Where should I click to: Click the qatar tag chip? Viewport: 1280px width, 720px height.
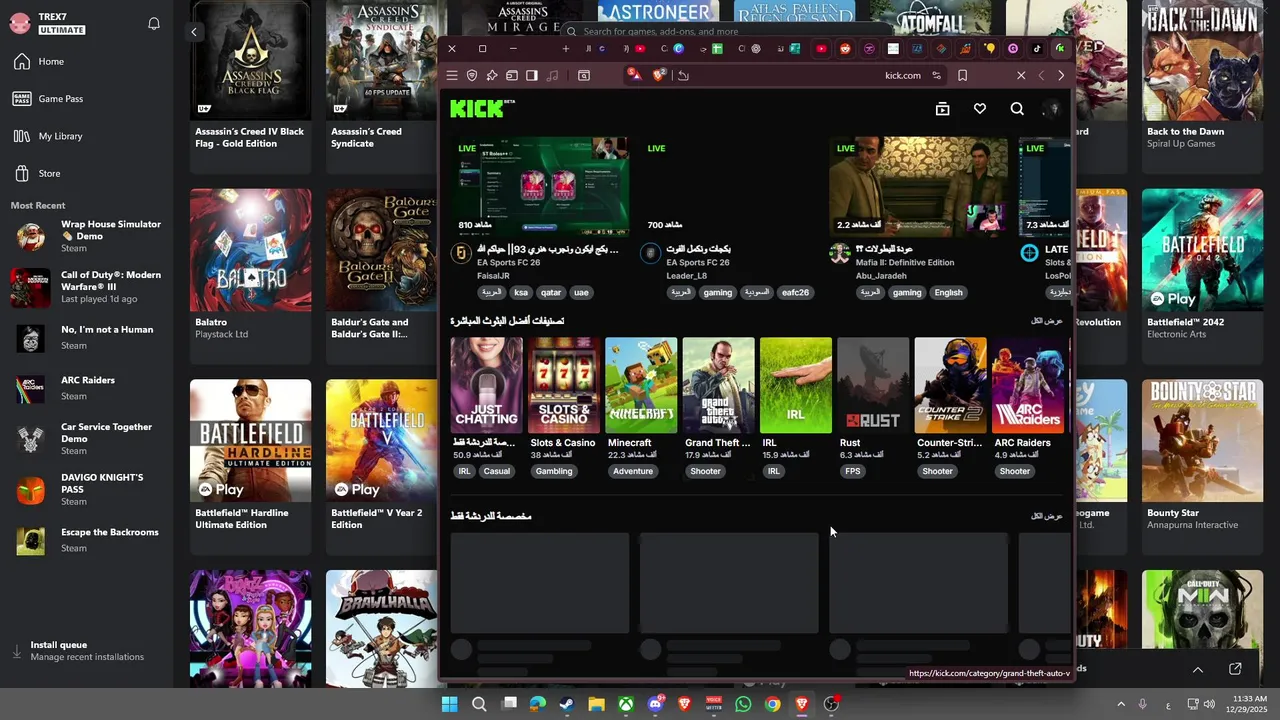point(551,292)
